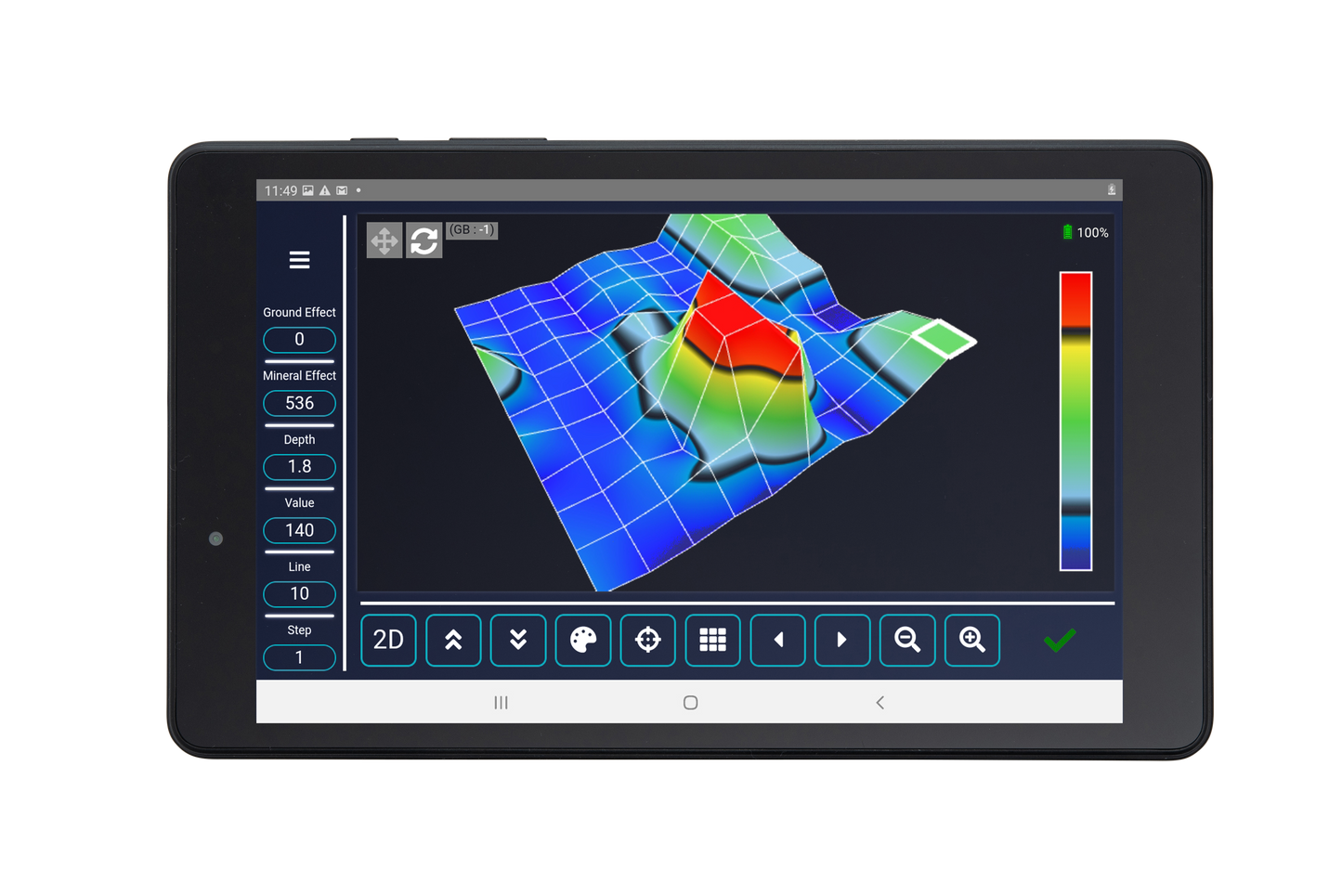Screen dimensions: 1342x896
Task: Open the hamburger menu
Action: tap(299, 260)
